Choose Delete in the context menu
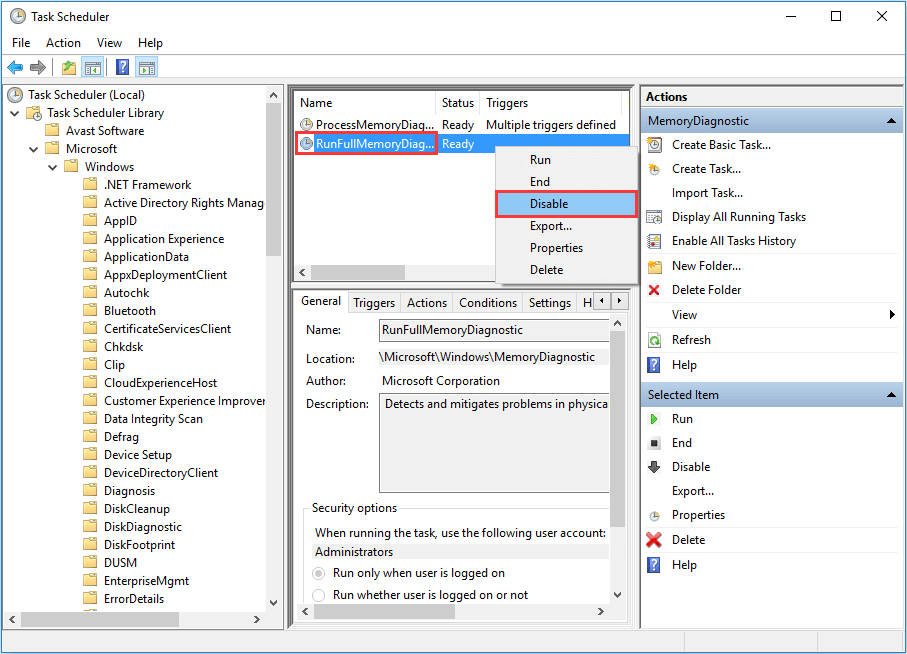The image size is (907, 654). pos(566,269)
